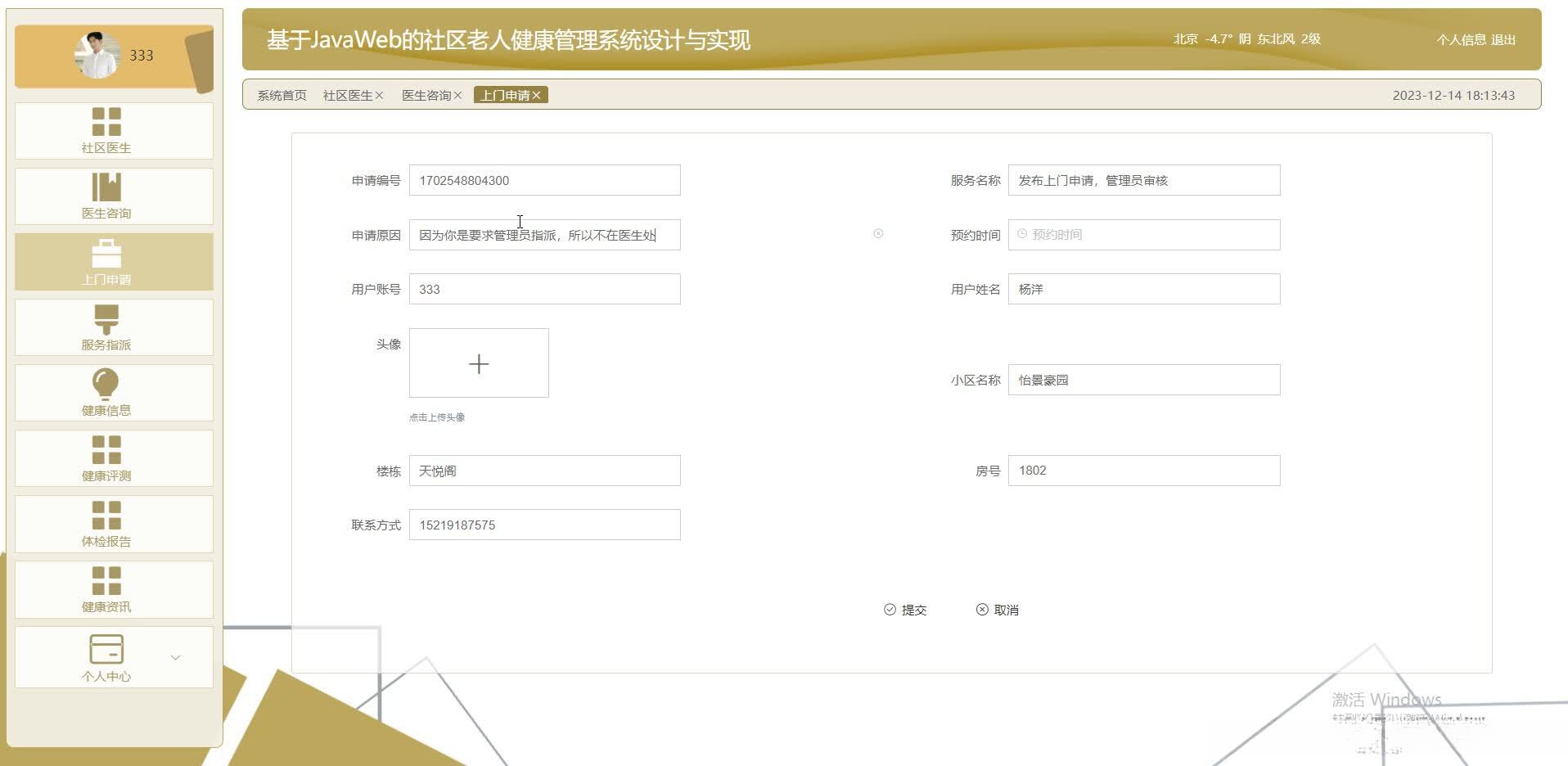
Task: Close the 医生咨询 tab
Action: (460, 95)
